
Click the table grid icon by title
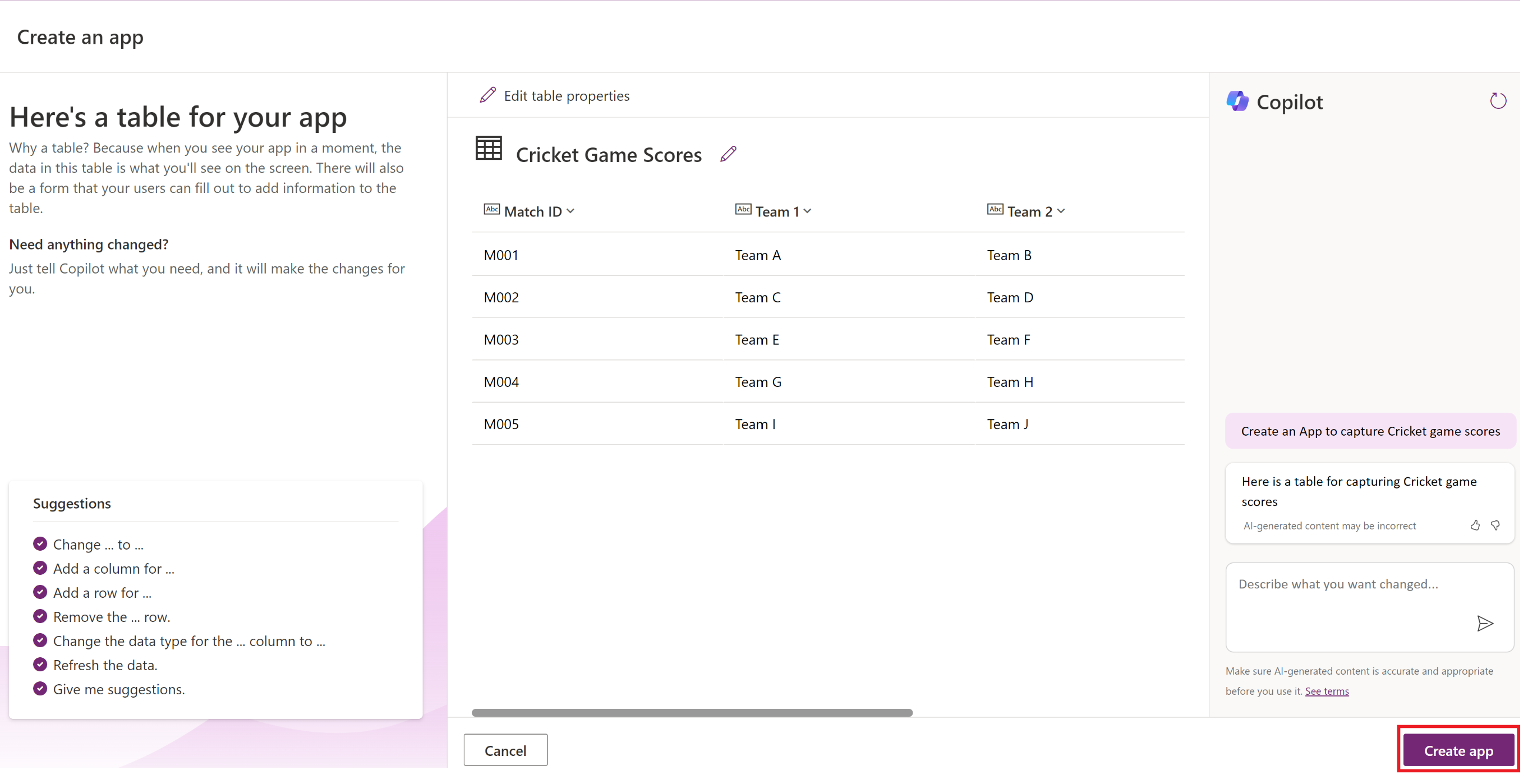click(x=489, y=149)
